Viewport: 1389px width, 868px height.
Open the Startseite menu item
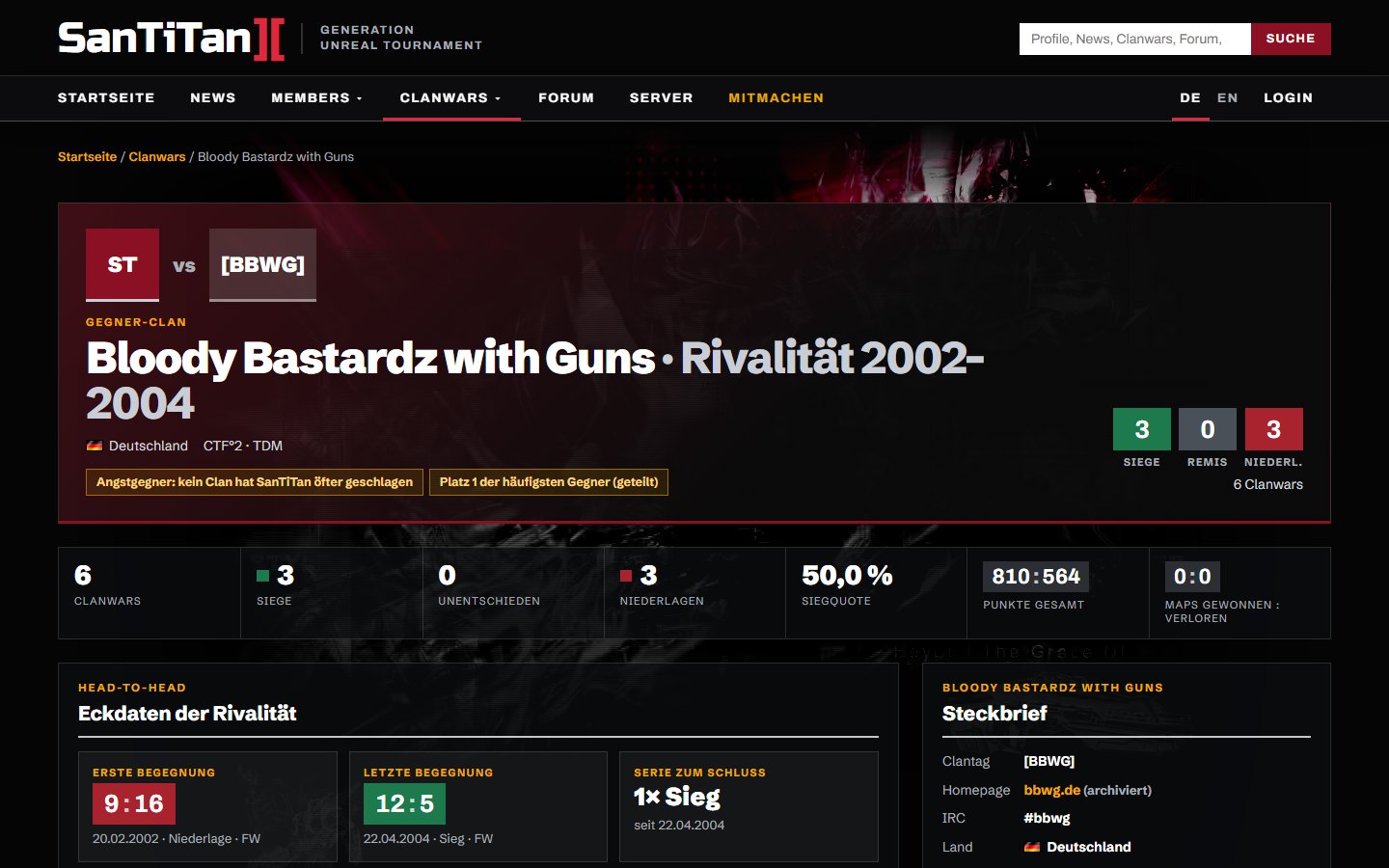tap(106, 98)
